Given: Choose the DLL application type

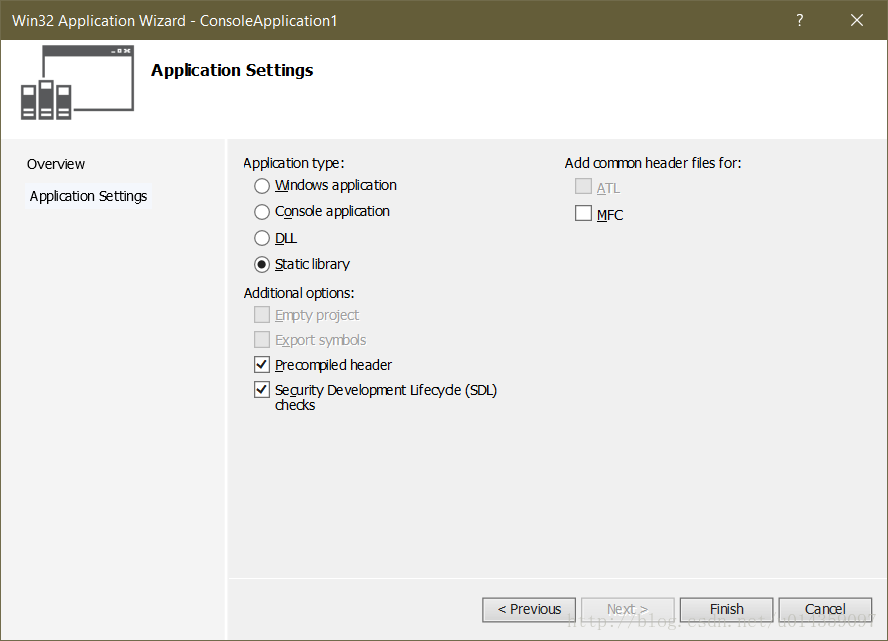Looking at the screenshot, I should (262, 238).
